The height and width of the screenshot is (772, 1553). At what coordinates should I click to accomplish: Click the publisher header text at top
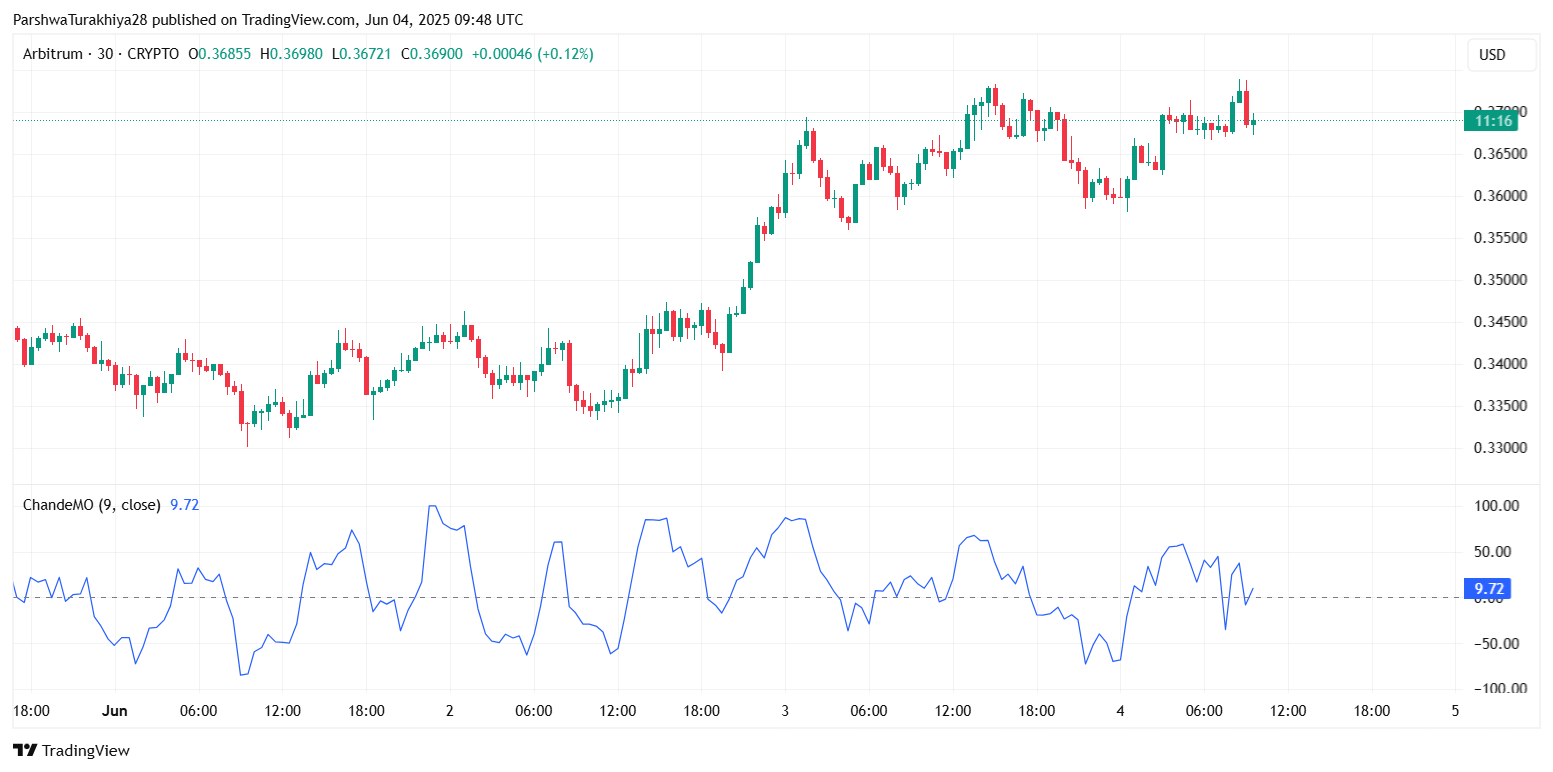click(x=267, y=20)
